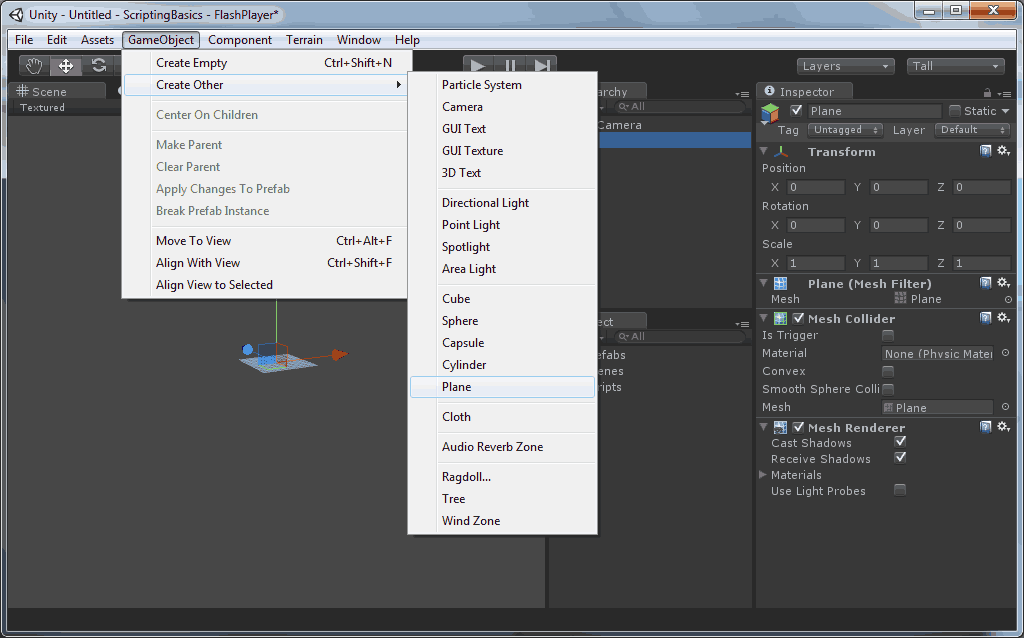Click Mesh Collider Material object picker circle
Image resolution: width=1024 pixels, height=638 pixels.
tap(1006, 353)
